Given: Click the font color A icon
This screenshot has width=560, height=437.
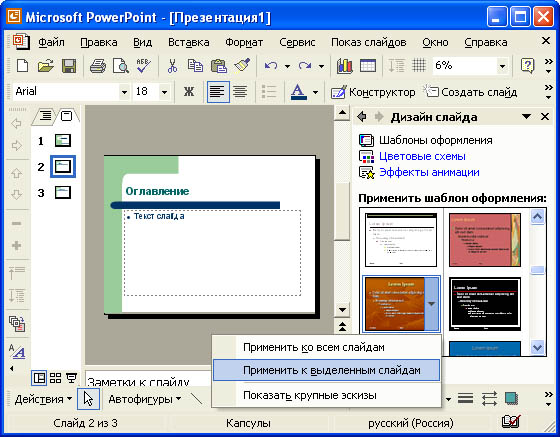Looking at the screenshot, I should (299, 92).
